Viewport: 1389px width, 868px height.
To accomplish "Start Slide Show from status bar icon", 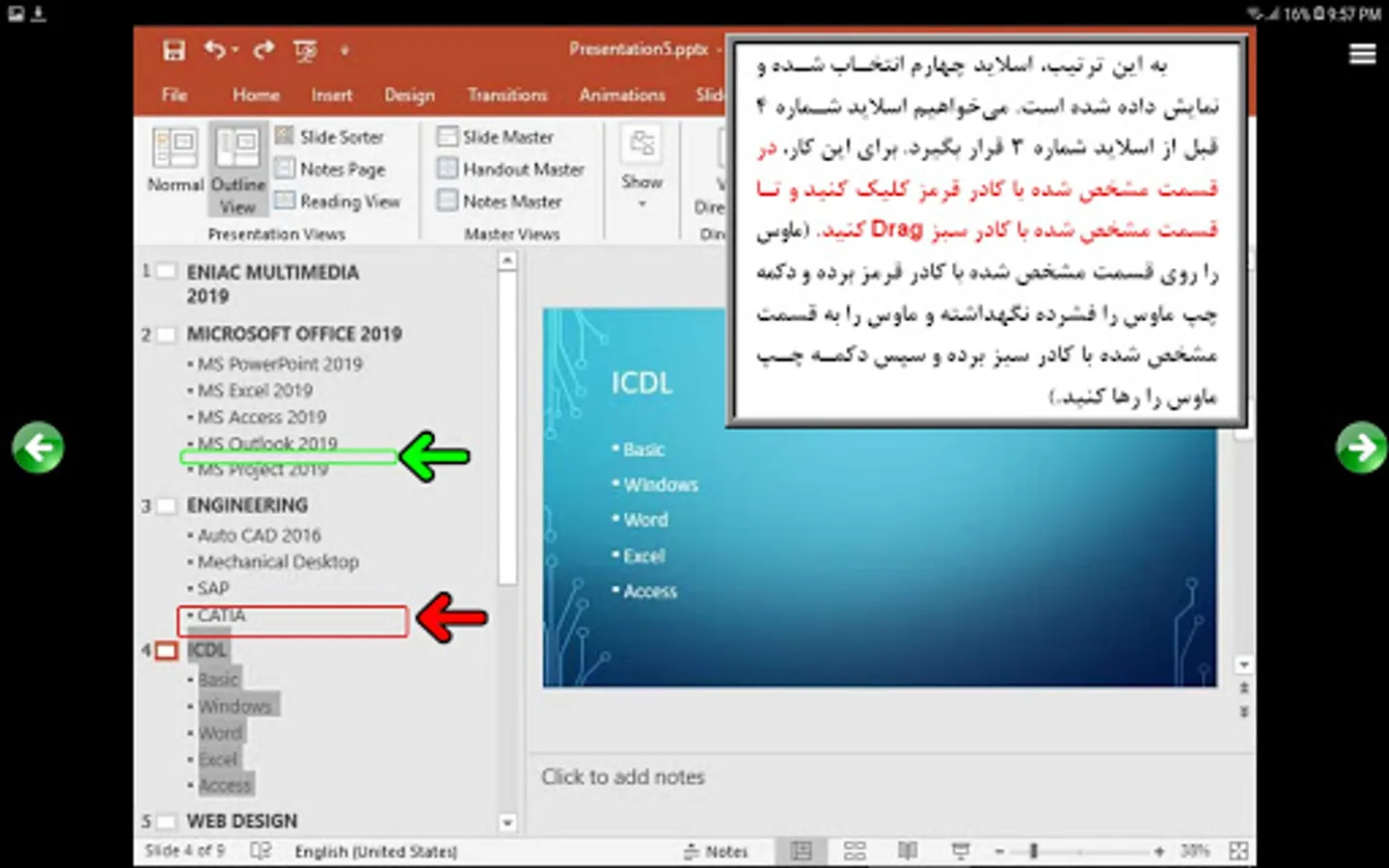I will (961, 851).
